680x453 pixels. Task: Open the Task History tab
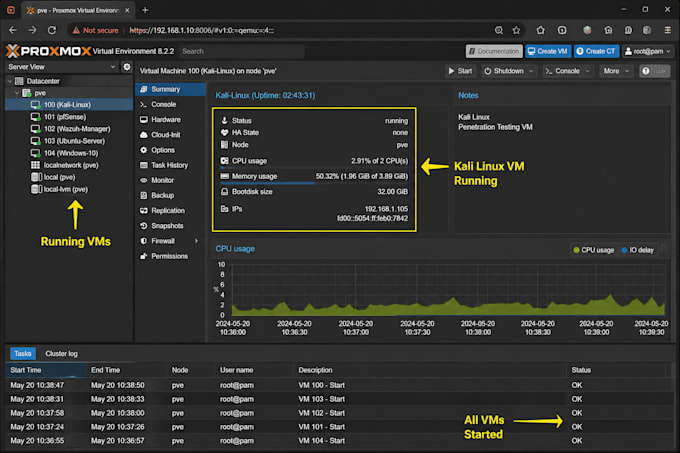coord(170,165)
